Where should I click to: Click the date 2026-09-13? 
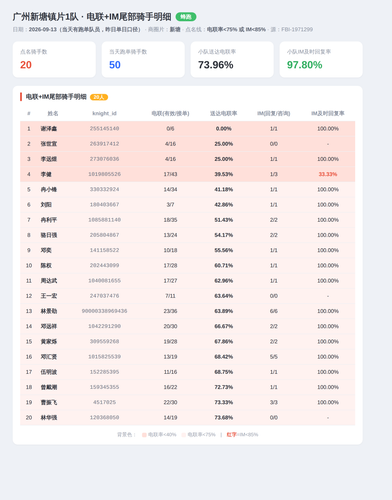(x=42, y=29)
